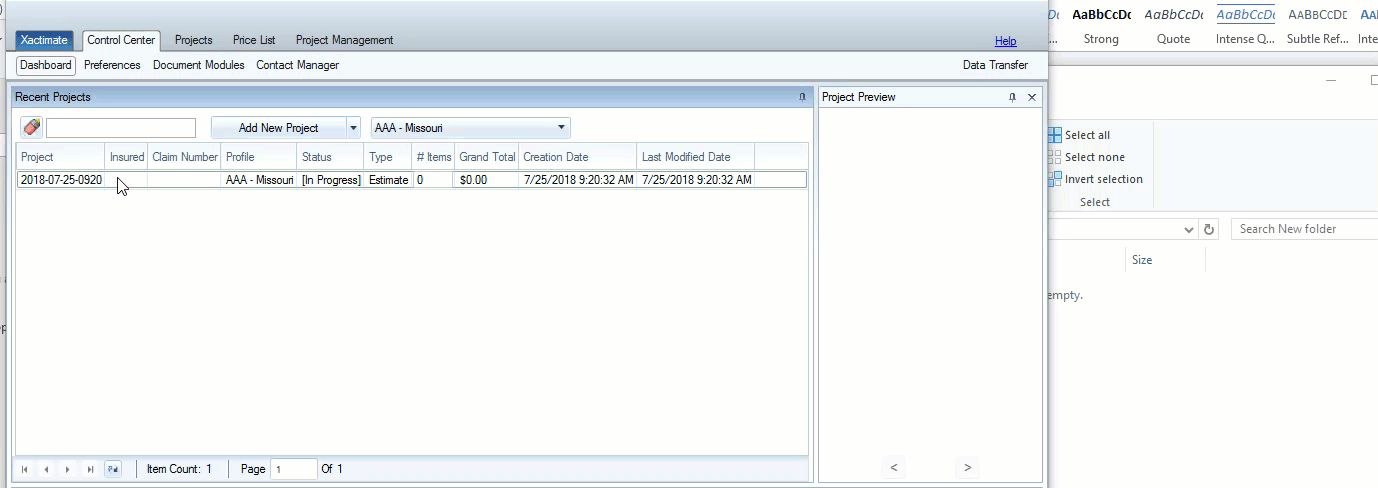Close the Project Preview panel
Image resolution: width=1378 pixels, height=488 pixels.
(1032, 97)
